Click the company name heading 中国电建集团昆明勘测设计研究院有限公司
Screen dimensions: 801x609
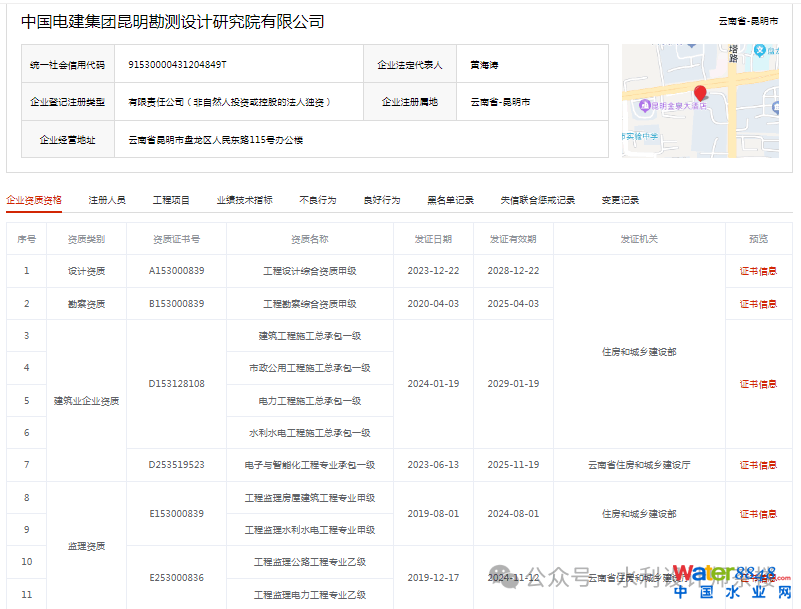click(173, 22)
